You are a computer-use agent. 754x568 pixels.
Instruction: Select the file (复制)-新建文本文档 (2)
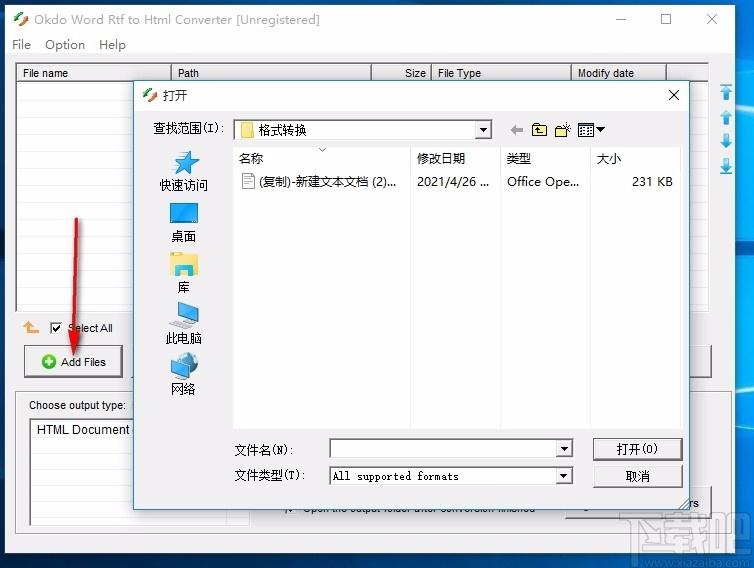318,182
